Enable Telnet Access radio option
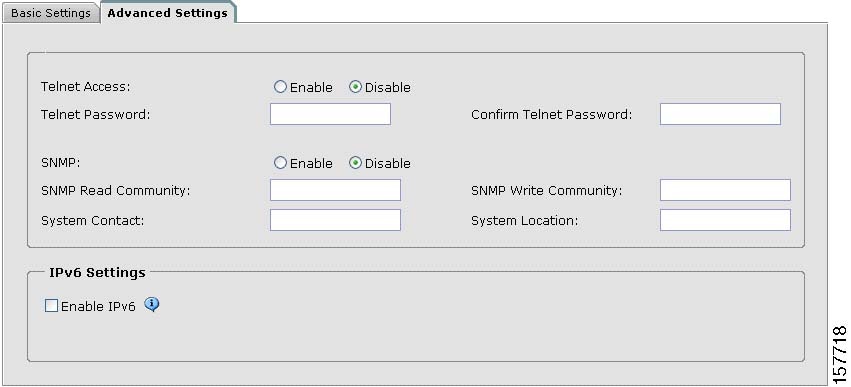Image resolution: width=851 pixels, height=387 pixels. pos(280,87)
